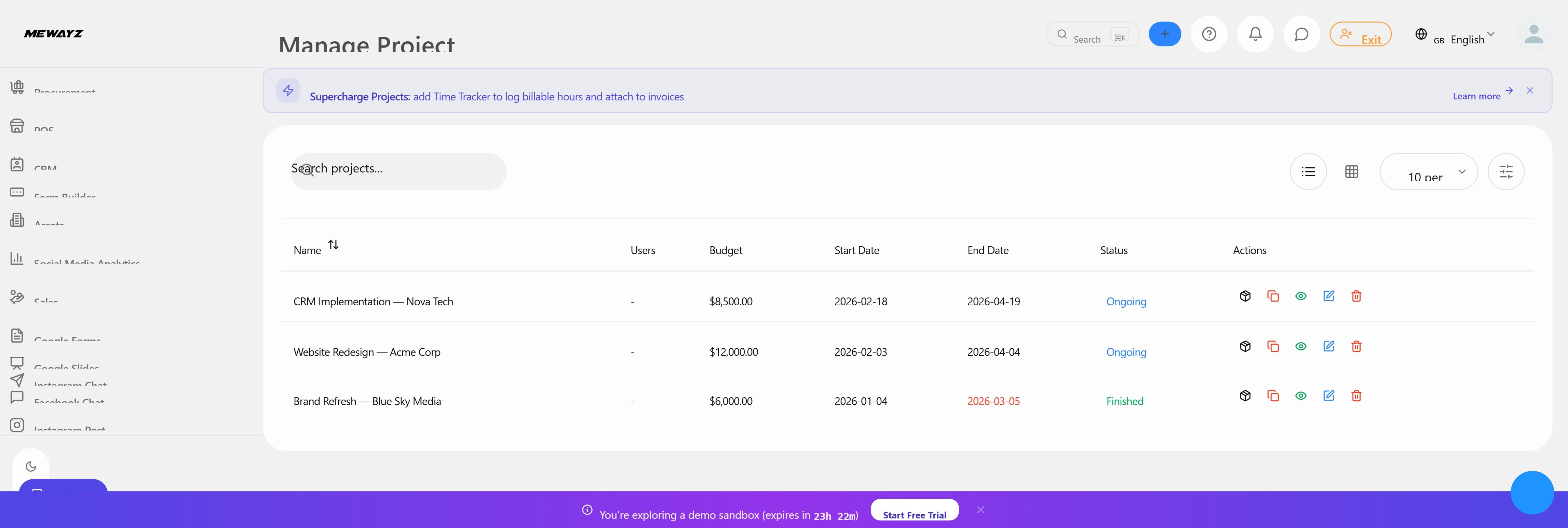Open the '10 per' page size dropdown

tap(1429, 171)
